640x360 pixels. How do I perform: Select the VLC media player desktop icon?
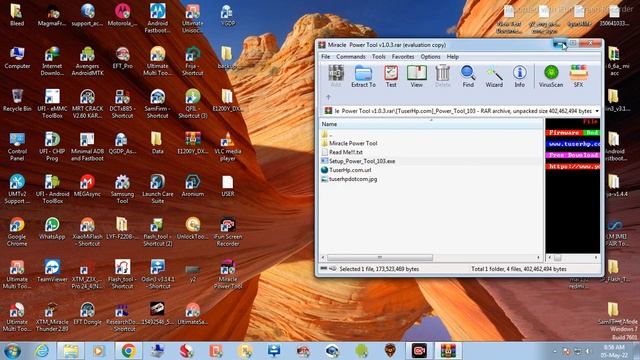(x=227, y=147)
